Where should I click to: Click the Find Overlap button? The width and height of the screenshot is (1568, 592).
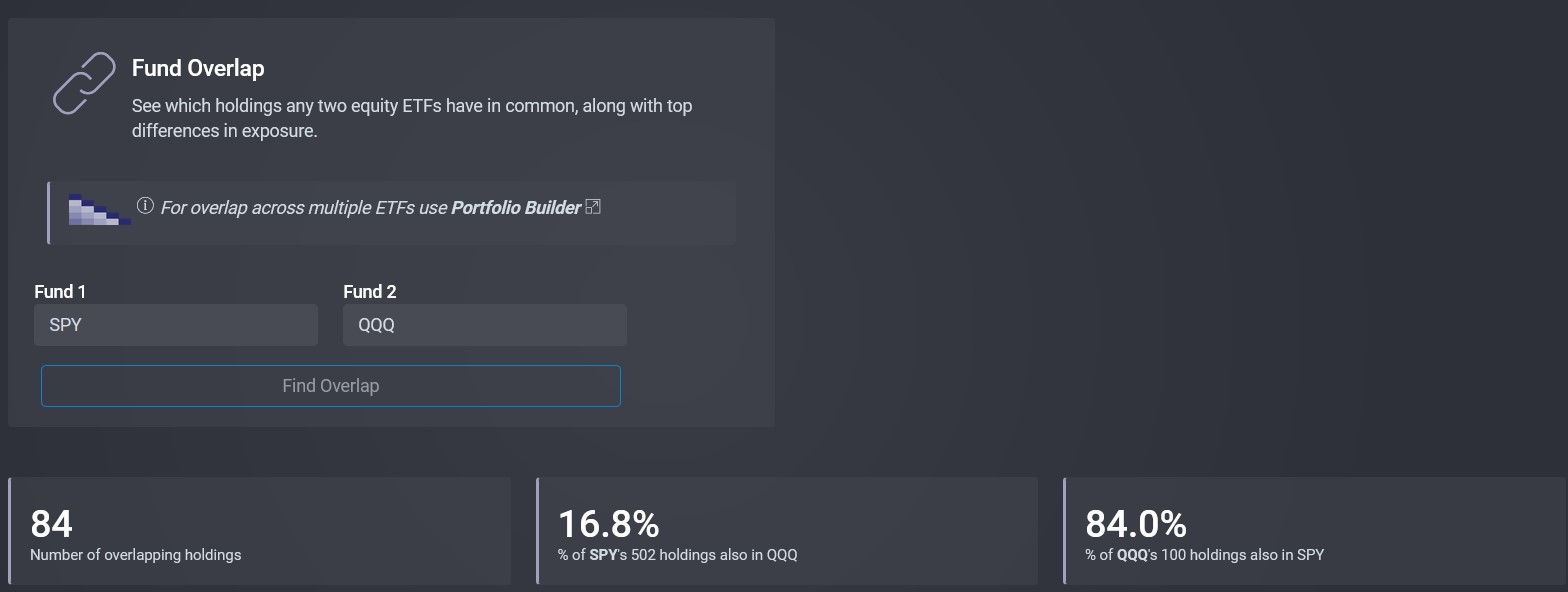tap(331, 386)
